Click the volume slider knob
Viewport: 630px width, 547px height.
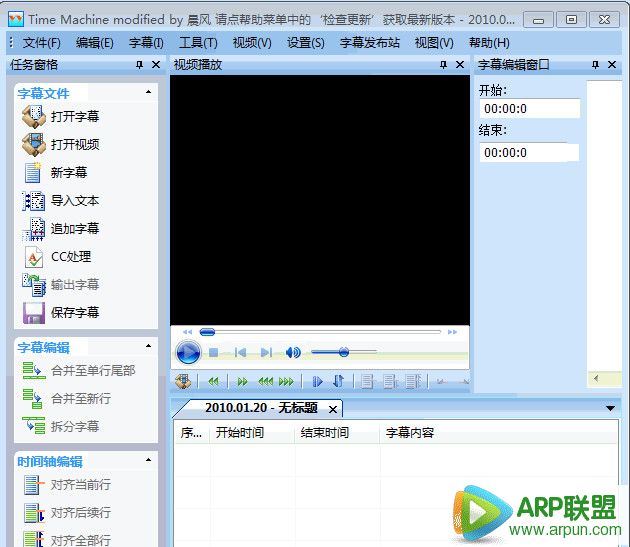pos(344,352)
